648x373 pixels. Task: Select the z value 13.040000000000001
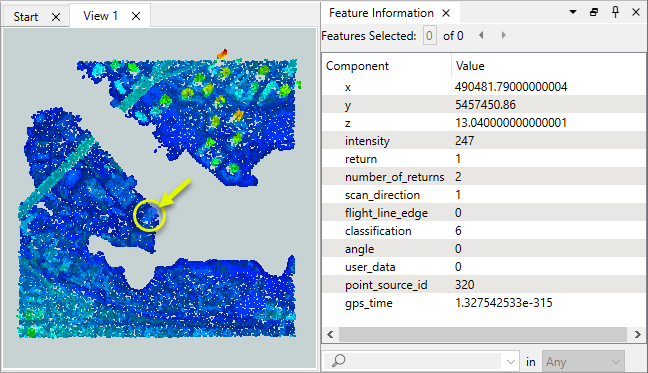[x=511, y=123]
